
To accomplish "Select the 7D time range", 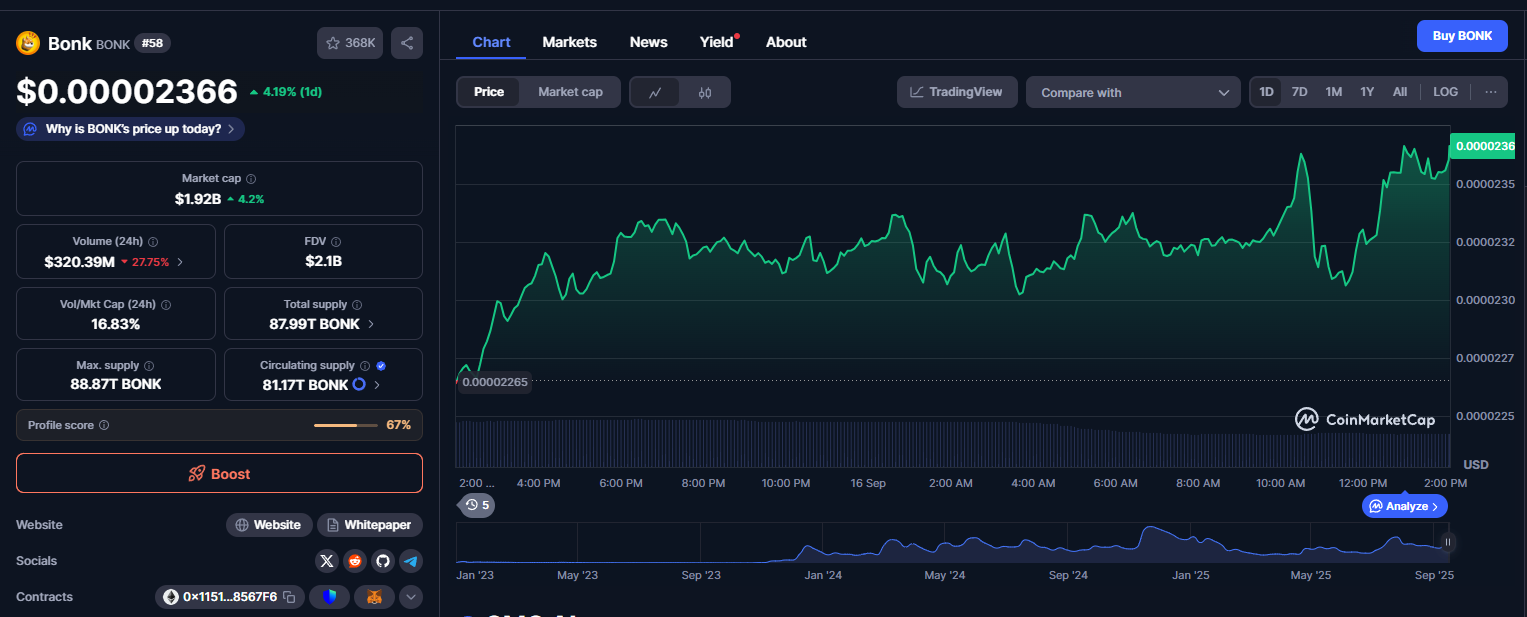I will click(x=1299, y=92).
